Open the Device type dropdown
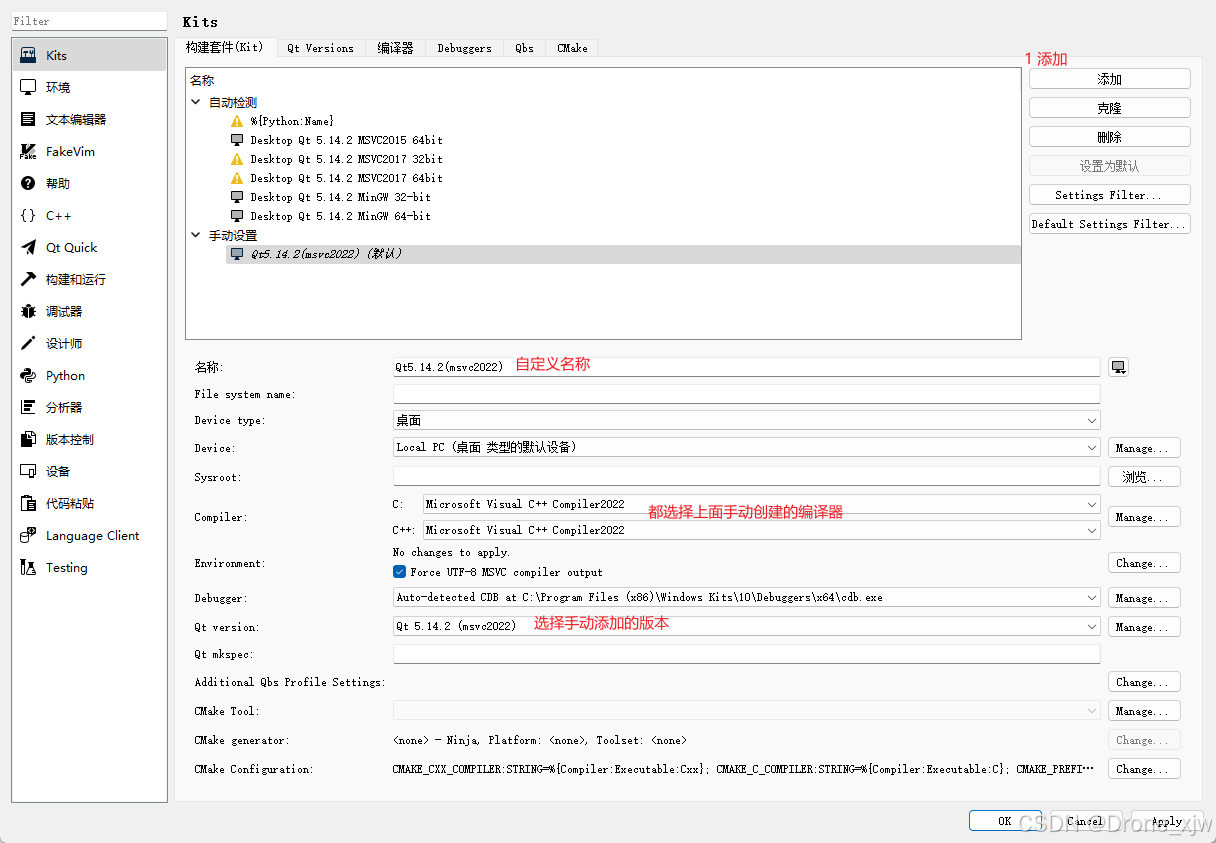 coord(746,421)
